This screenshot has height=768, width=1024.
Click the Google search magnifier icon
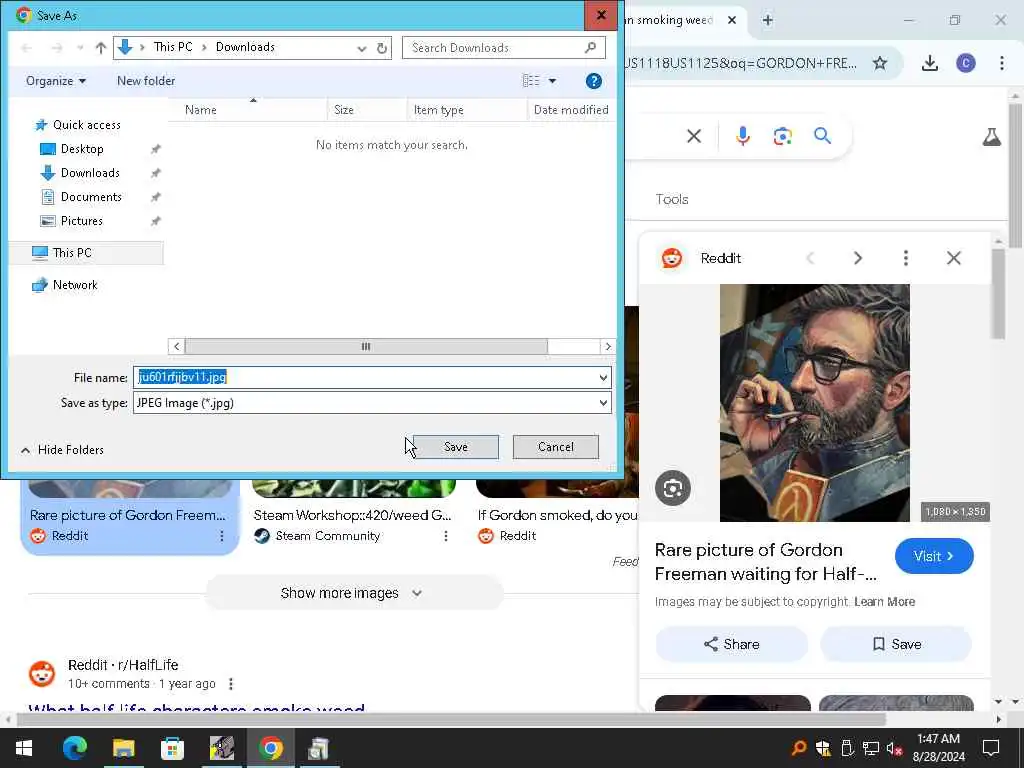point(823,136)
